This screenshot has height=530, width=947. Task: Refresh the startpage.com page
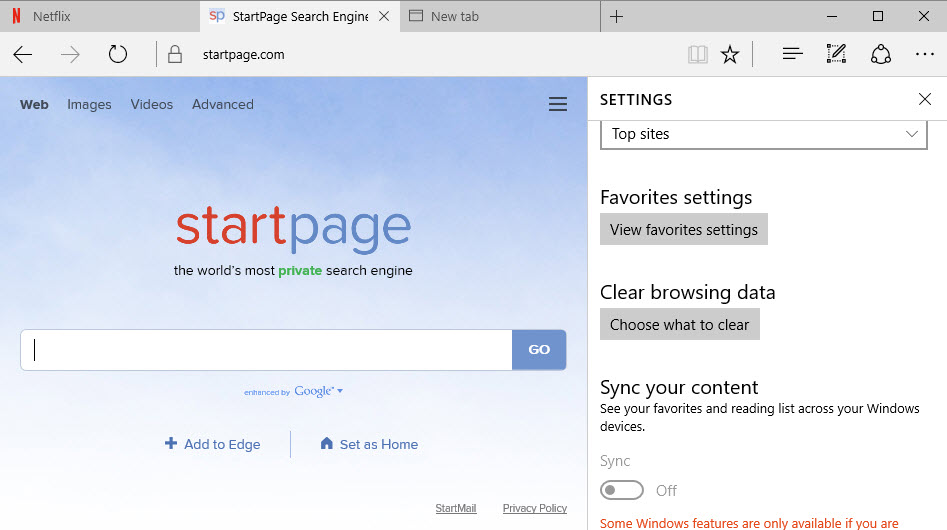pyautogui.click(x=118, y=55)
